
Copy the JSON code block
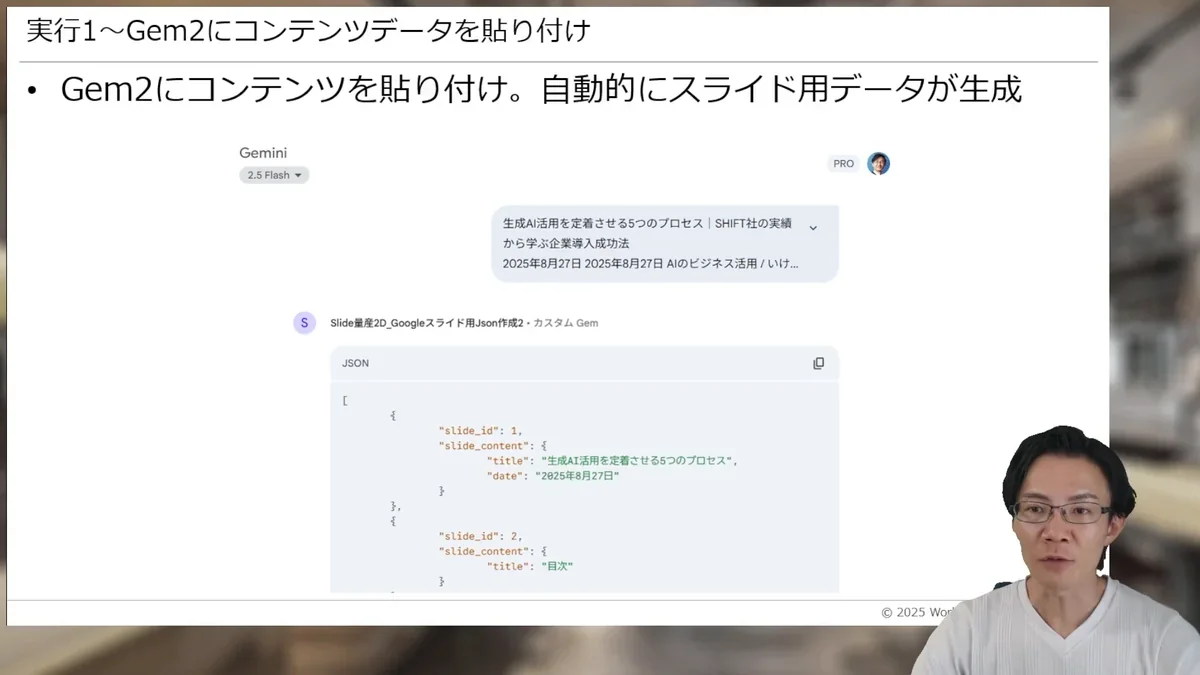(x=819, y=363)
